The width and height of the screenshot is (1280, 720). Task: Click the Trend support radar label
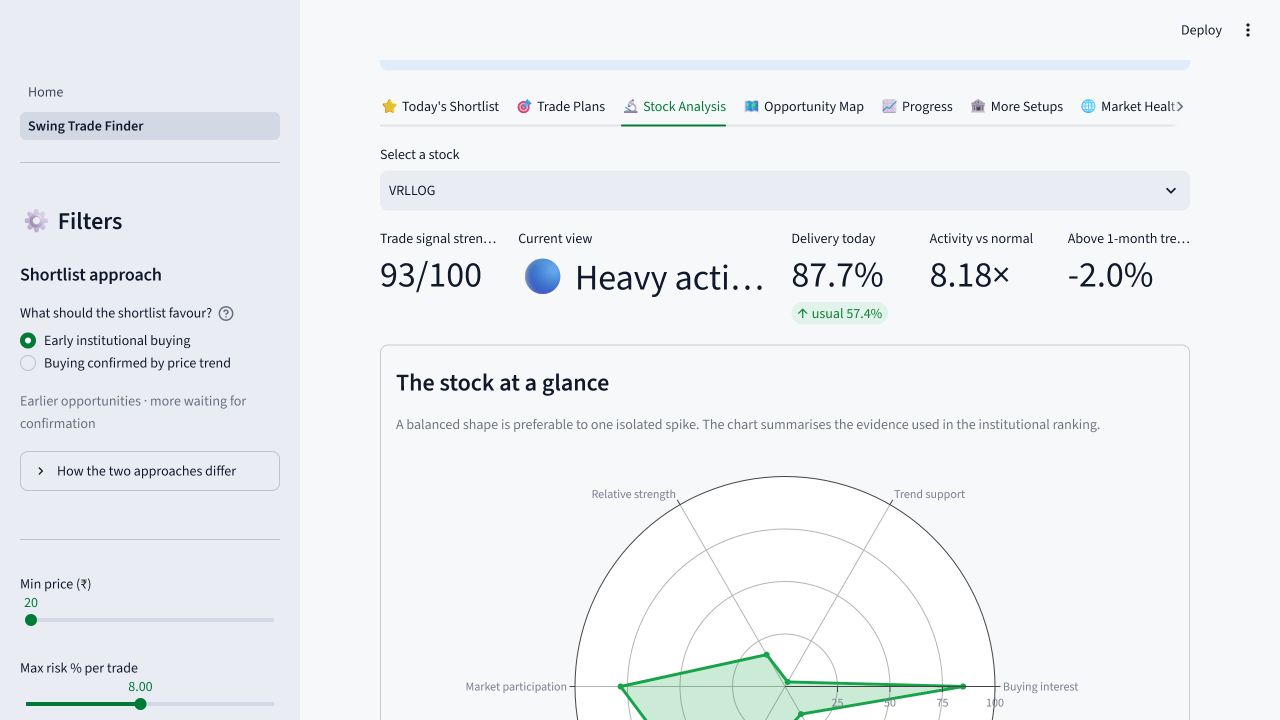[929, 494]
